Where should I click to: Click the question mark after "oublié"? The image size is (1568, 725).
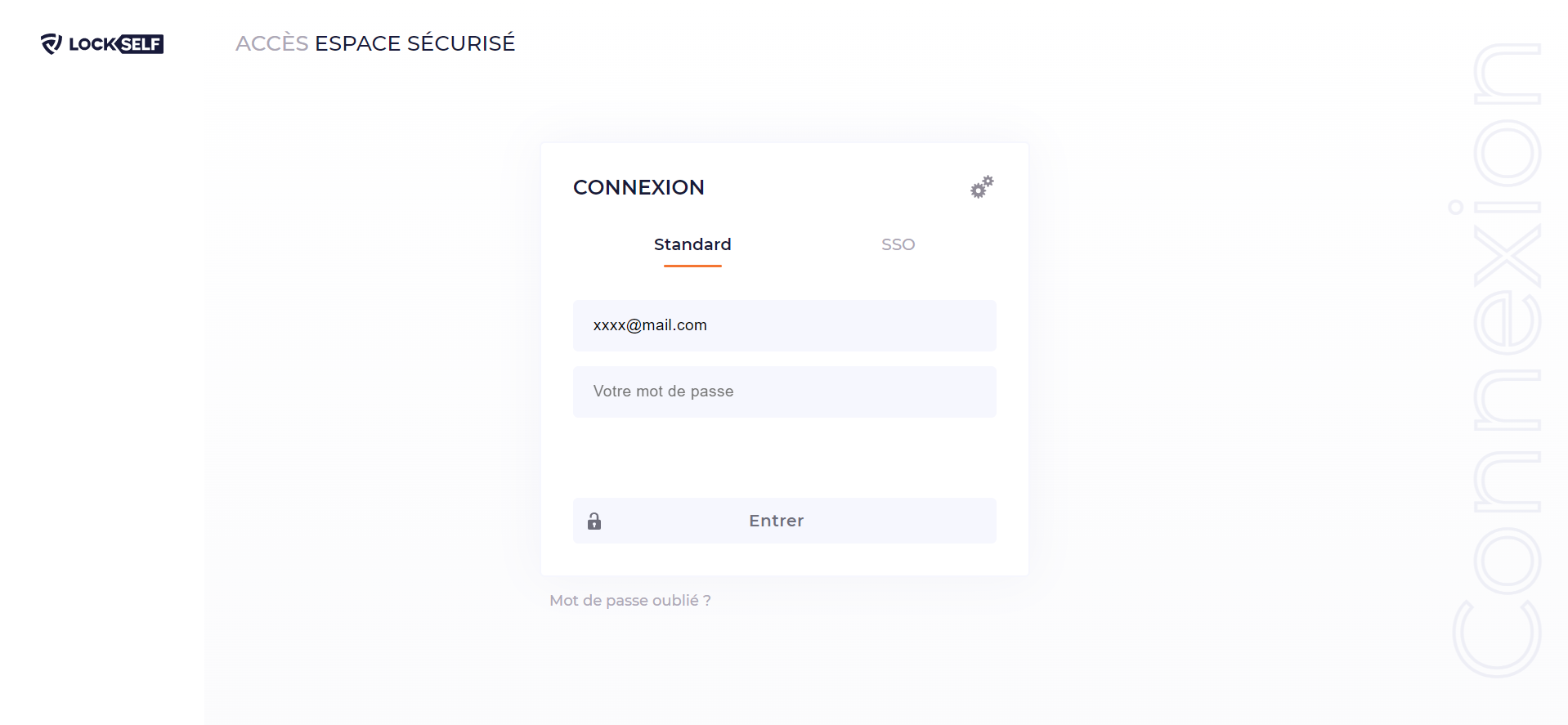click(x=707, y=601)
